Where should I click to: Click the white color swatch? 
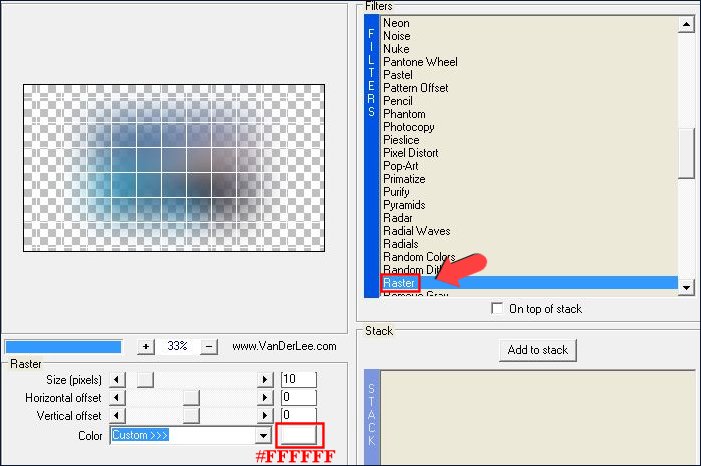[299, 436]
